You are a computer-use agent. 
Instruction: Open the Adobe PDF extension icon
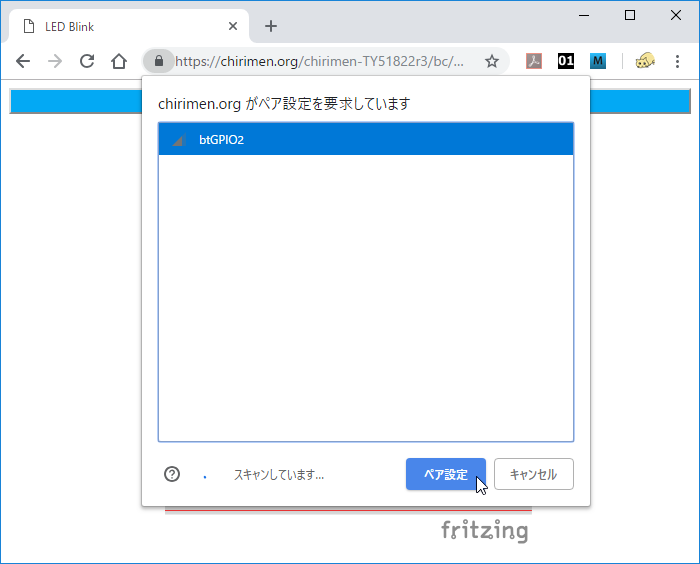click(534, 62)
